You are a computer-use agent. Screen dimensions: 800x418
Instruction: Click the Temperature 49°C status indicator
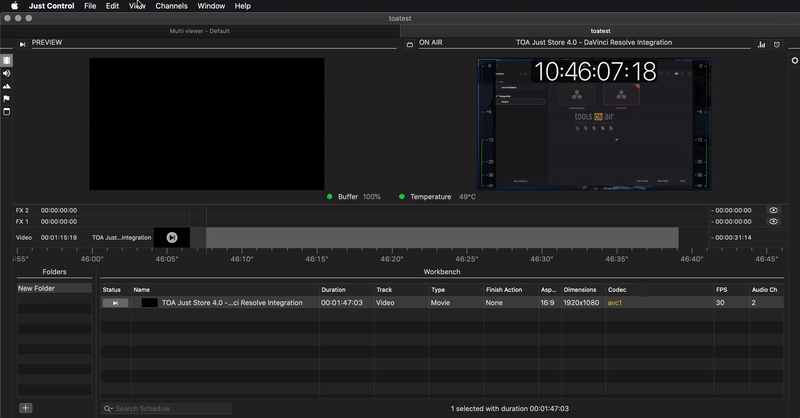[437, 197]
